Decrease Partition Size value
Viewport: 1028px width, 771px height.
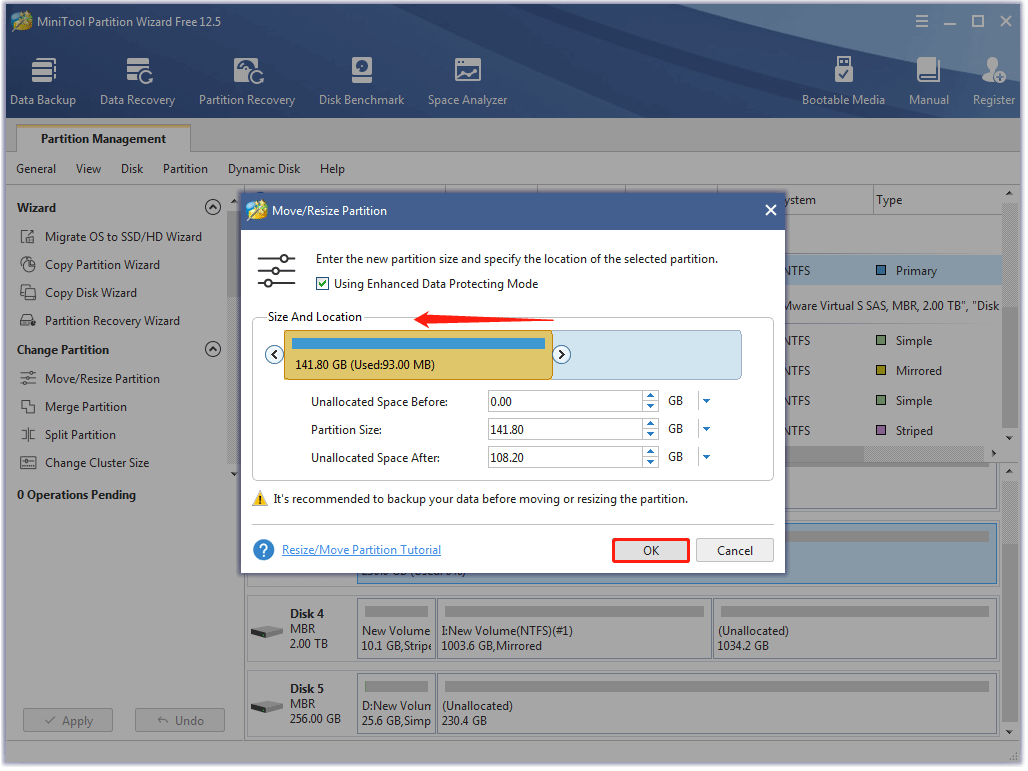click(650, 435)
